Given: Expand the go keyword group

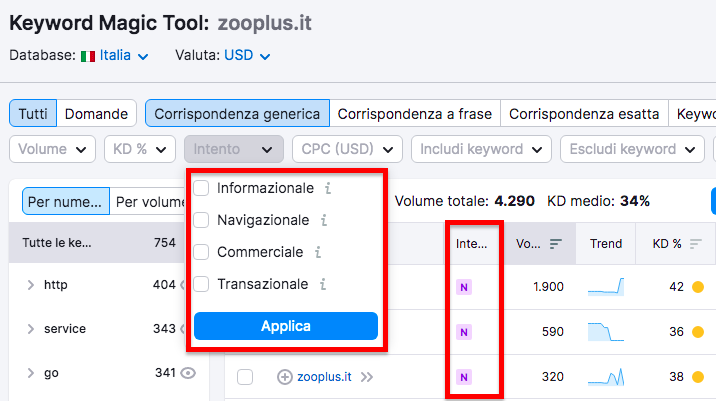Looking at the screenshot, I should coord(31,373).
